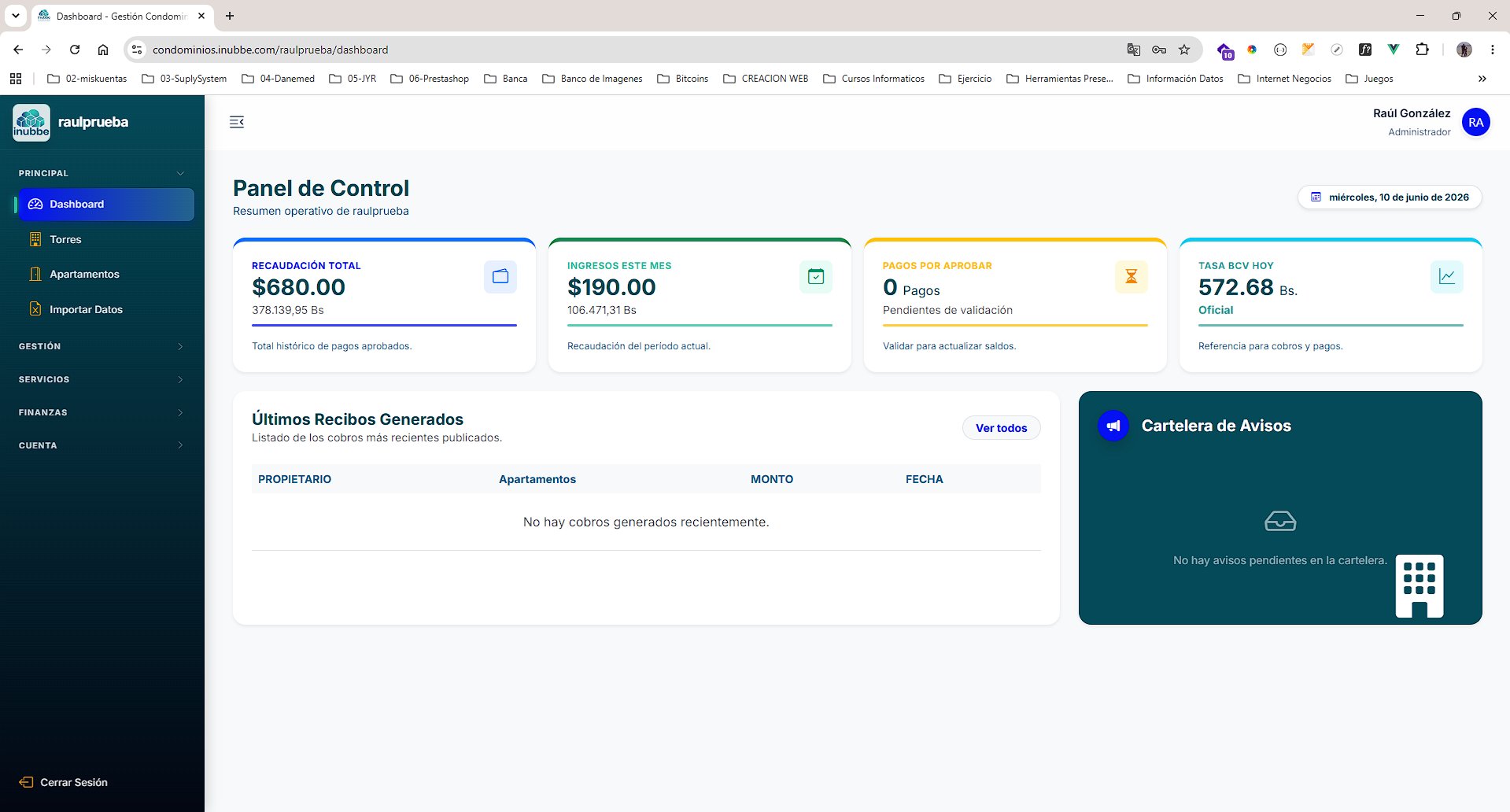Click the chart icon in Tasa BCV Hoy
The width and height of the screenshot is (1510, 812).
(x=1447, y=277)
